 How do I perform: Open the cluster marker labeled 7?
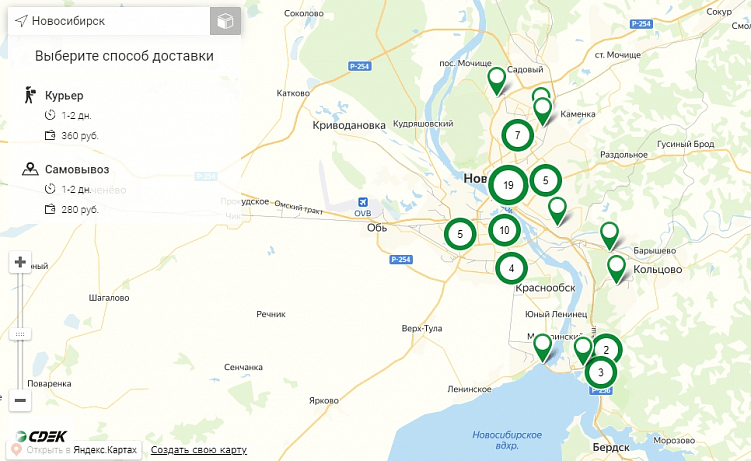(517, 135)
